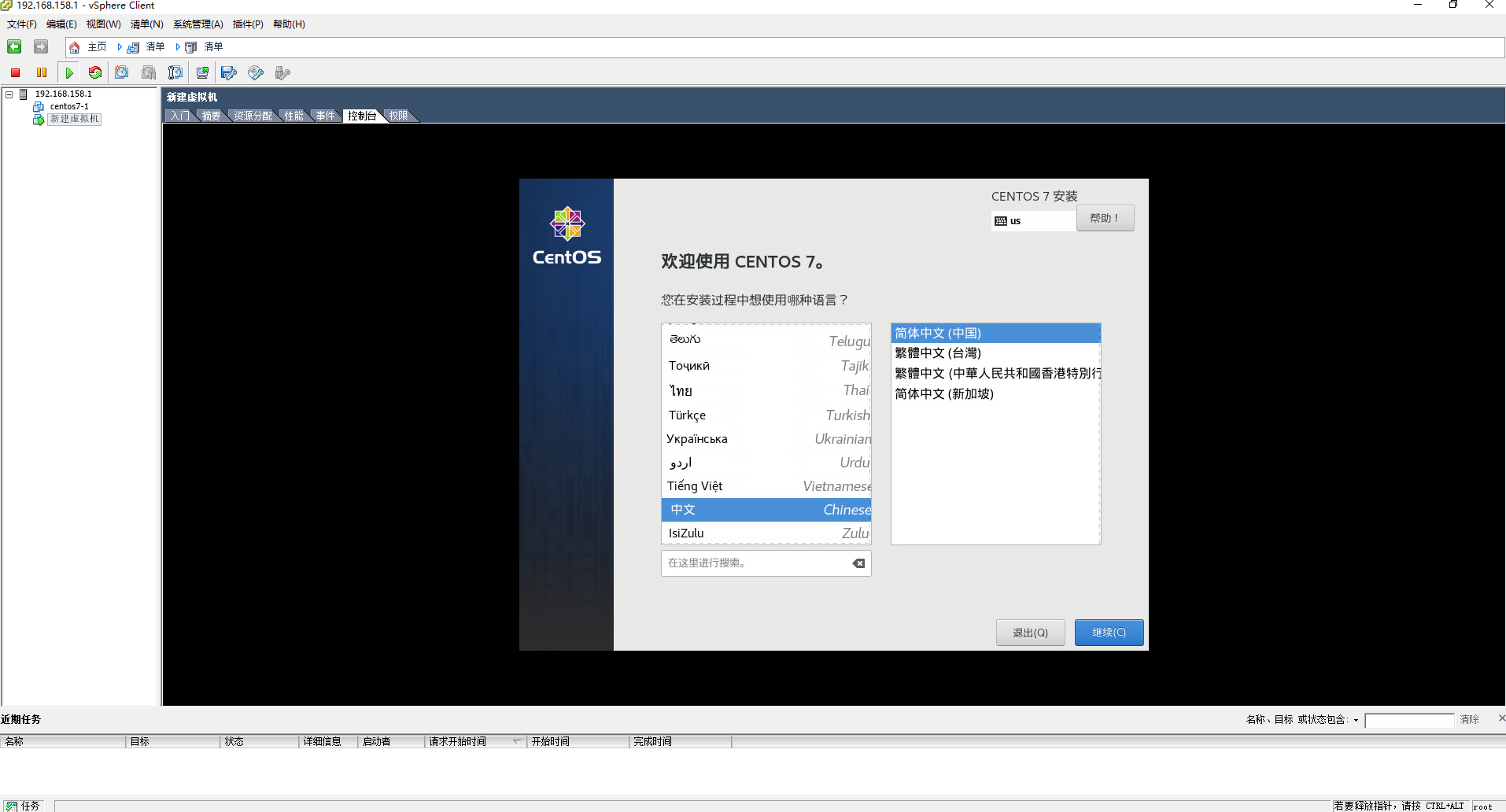The height and width of the screenshot is (812, 1506).
Task: Open the 系统管理(A) menu
Action: coord(198,24)
